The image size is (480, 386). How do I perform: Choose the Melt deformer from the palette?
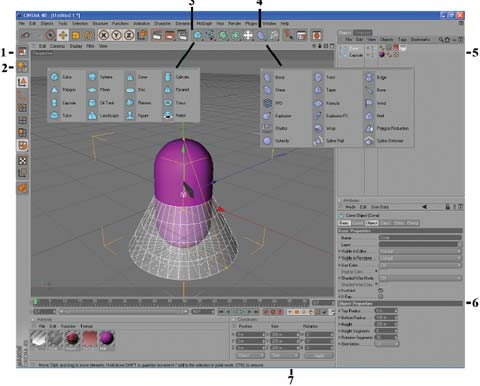pyautogui.click(x=375, y=116)
